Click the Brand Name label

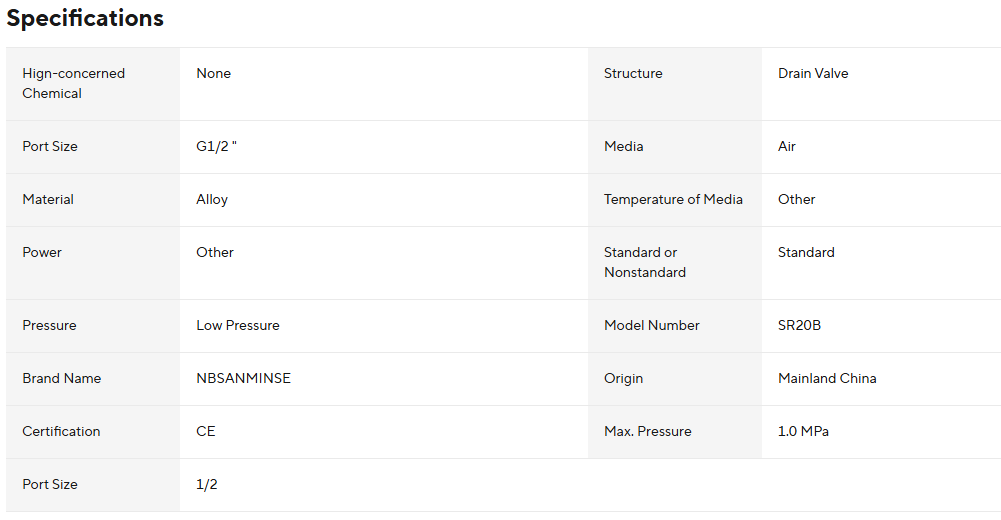(x=62, y=378)
